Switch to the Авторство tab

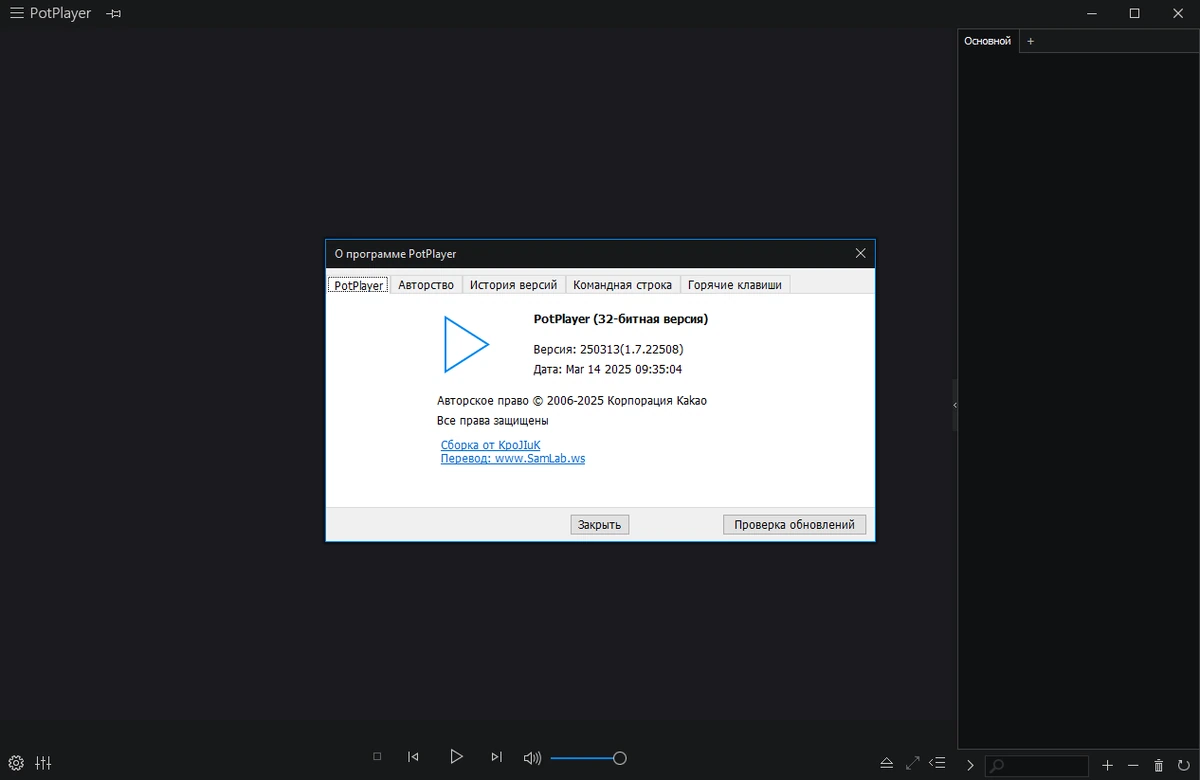(426, 285)
